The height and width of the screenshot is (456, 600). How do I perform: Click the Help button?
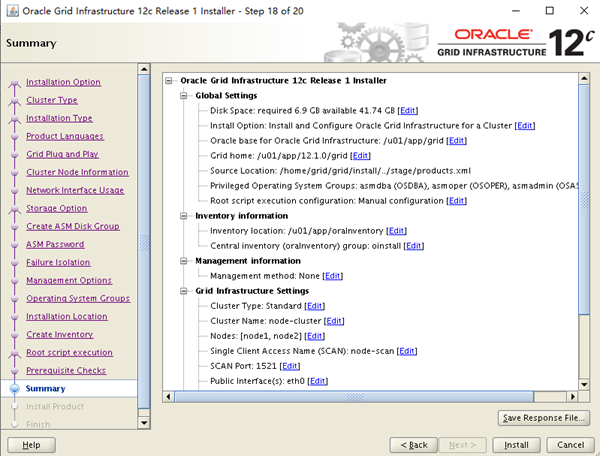[x=31, y=445]
